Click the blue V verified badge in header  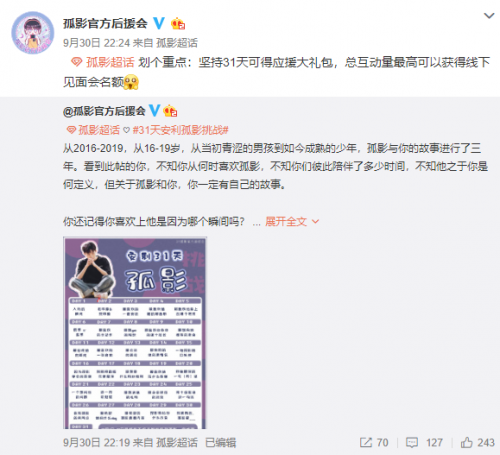(x=159, y=23)
